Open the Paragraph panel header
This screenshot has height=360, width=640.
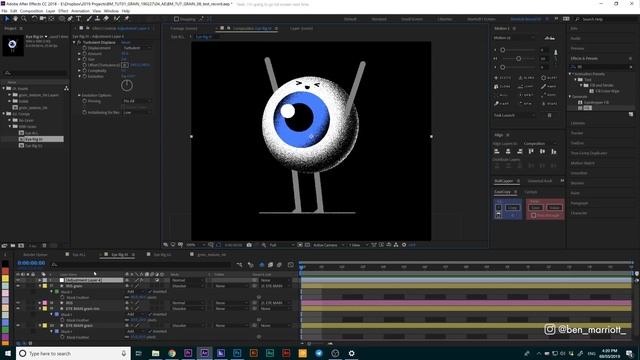pos(579,203)
